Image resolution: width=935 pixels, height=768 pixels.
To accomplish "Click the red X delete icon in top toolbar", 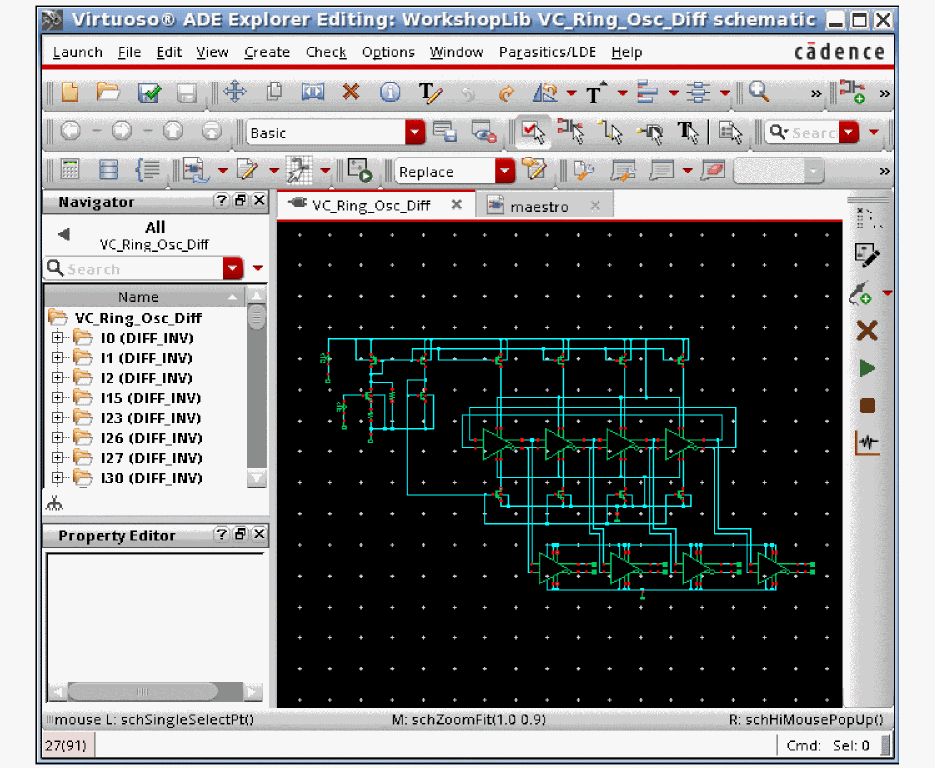I will point(350,93).
